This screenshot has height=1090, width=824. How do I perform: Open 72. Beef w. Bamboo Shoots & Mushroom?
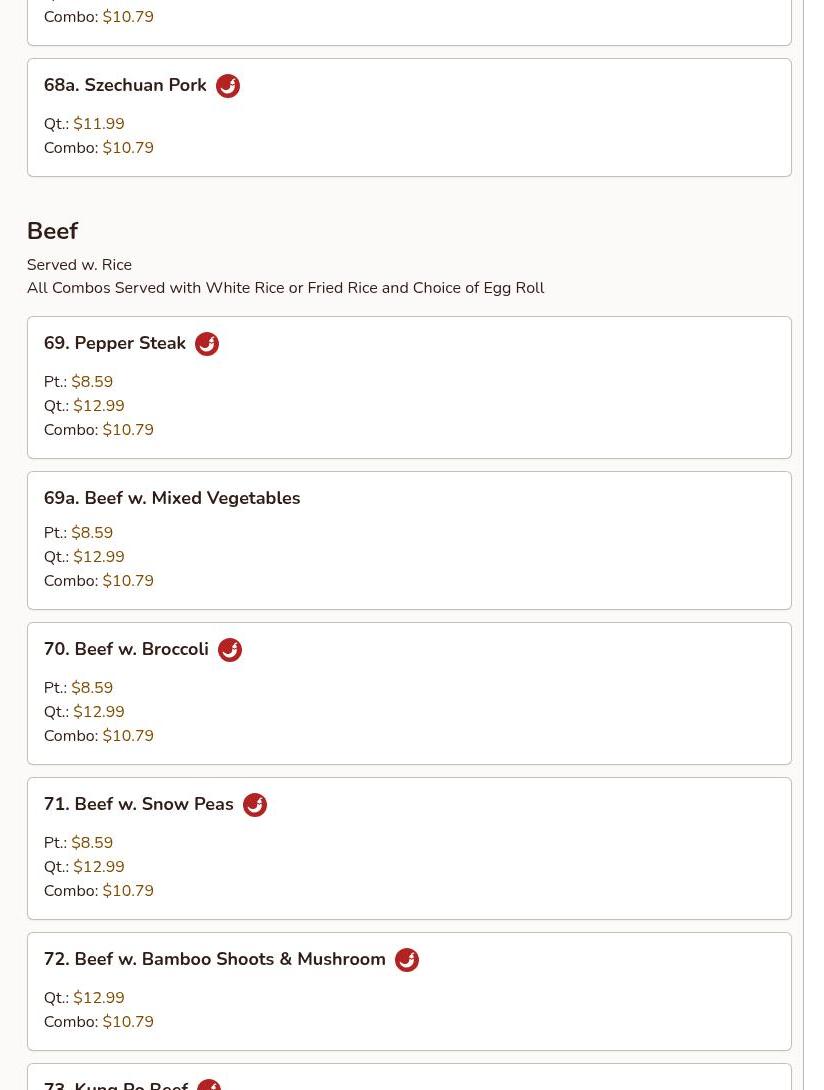tap(214, 959)
